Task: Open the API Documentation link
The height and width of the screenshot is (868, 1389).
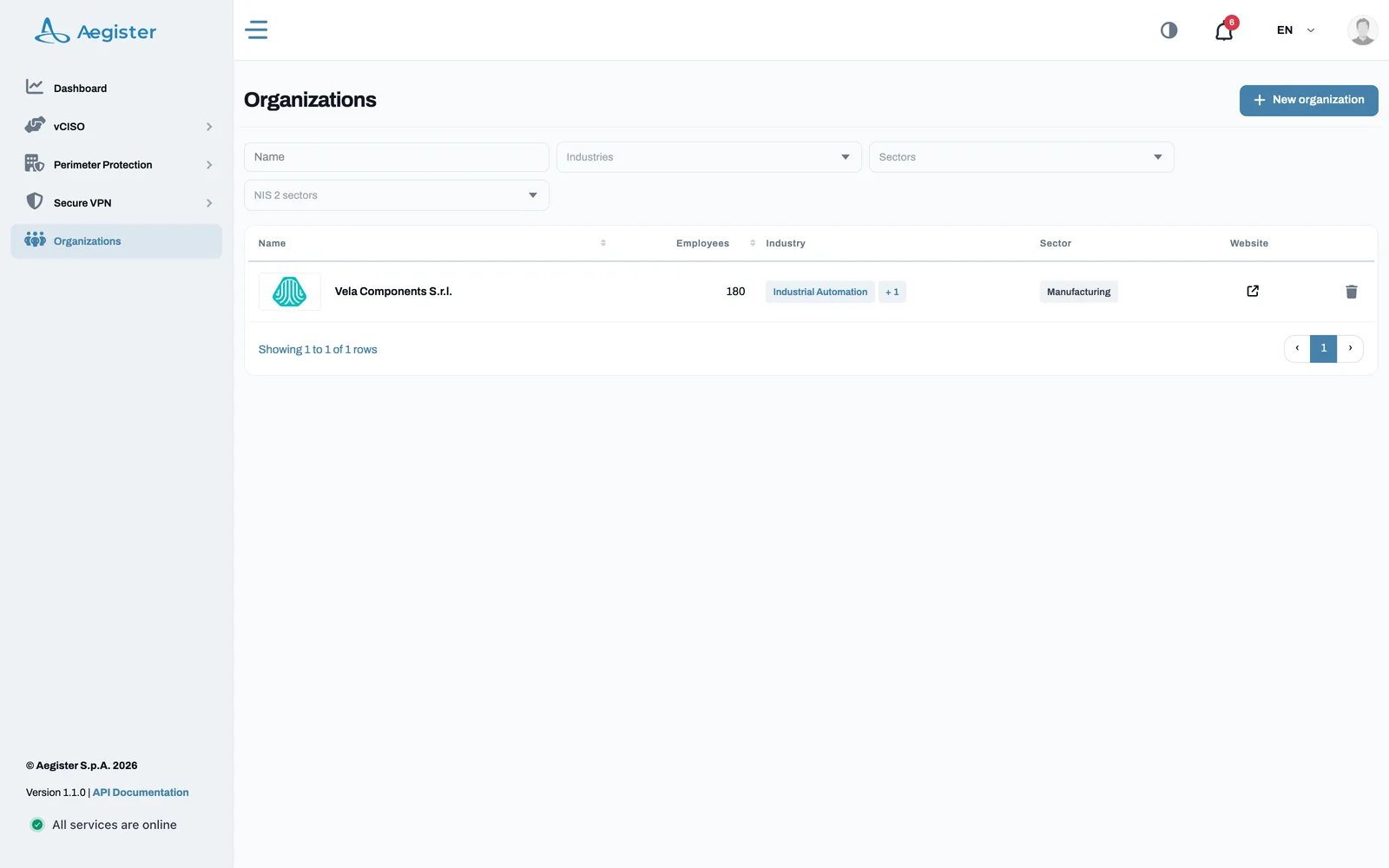Action: 141,792
